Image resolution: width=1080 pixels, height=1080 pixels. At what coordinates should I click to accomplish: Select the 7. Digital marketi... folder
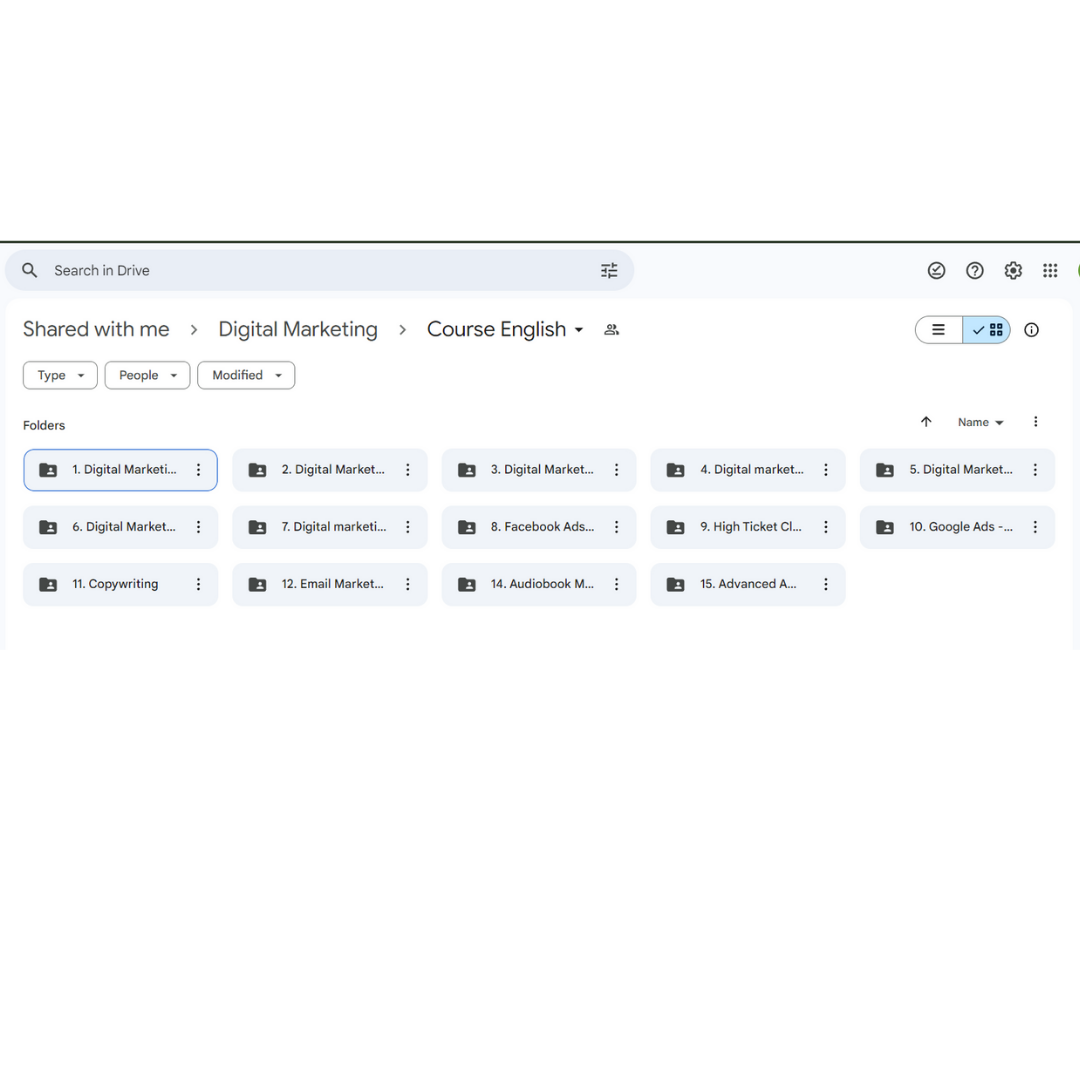coord(330,527)
